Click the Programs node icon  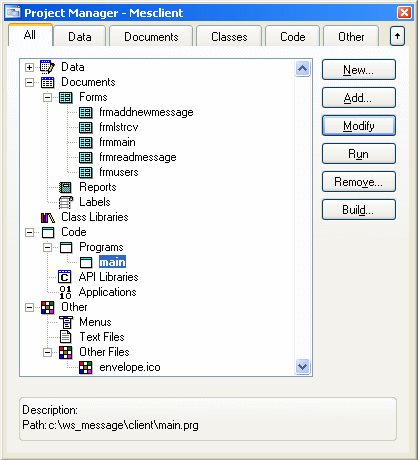point(66,247)
